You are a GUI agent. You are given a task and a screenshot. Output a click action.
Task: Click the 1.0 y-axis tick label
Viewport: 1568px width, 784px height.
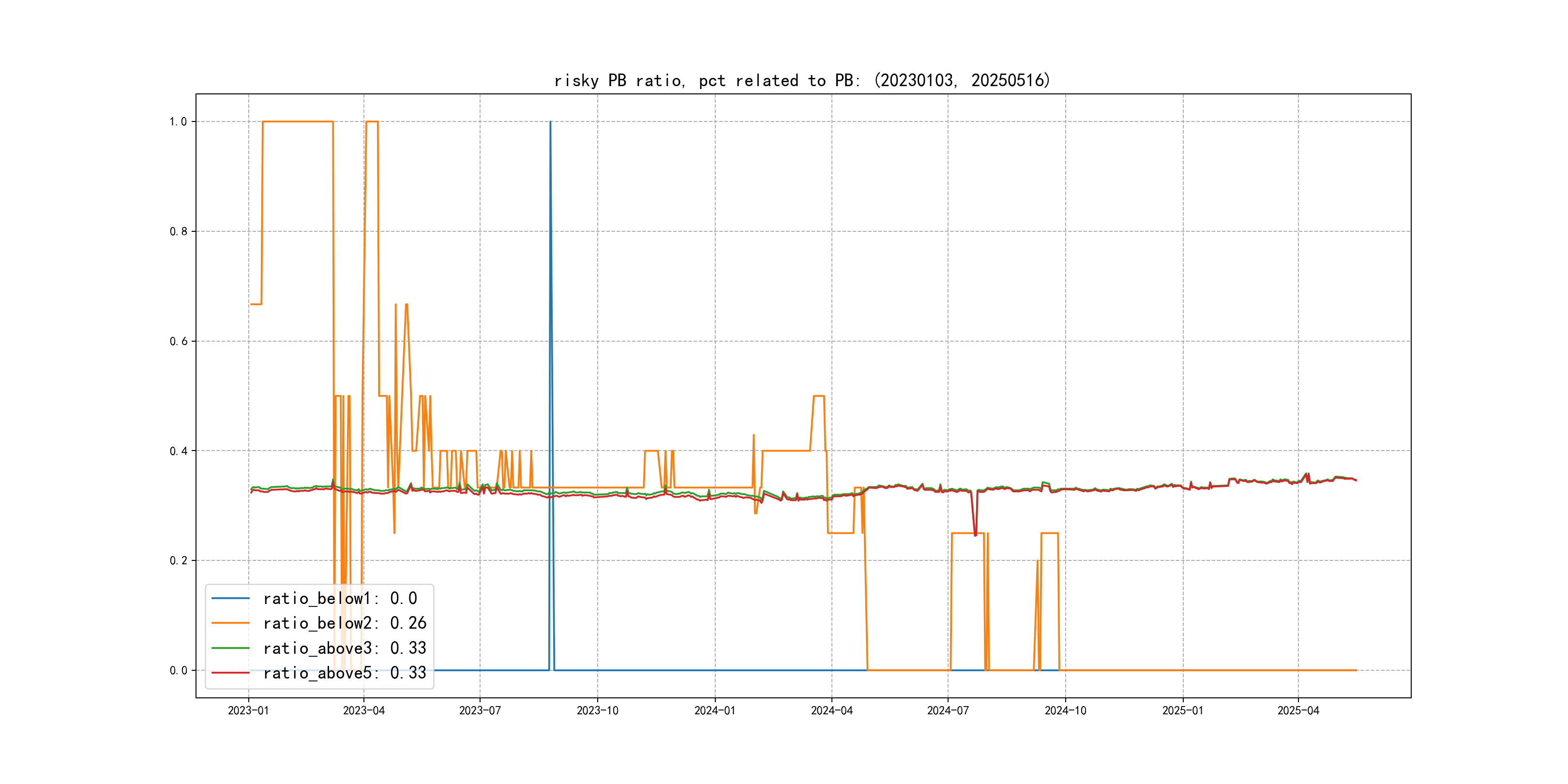178,122
